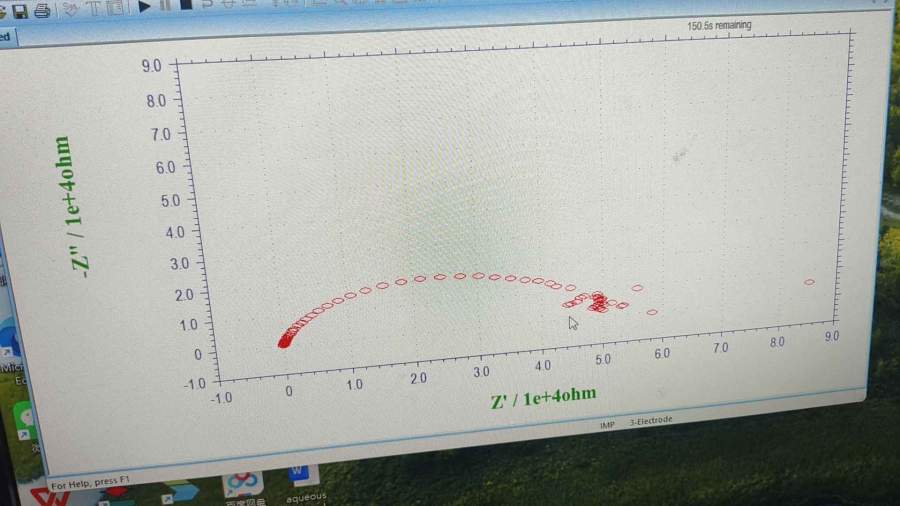Image resolution: width=900 pixels, height=506 pixels.
Task: Open the Technique selection (T) toolbar icon
Action: [93, 8]
